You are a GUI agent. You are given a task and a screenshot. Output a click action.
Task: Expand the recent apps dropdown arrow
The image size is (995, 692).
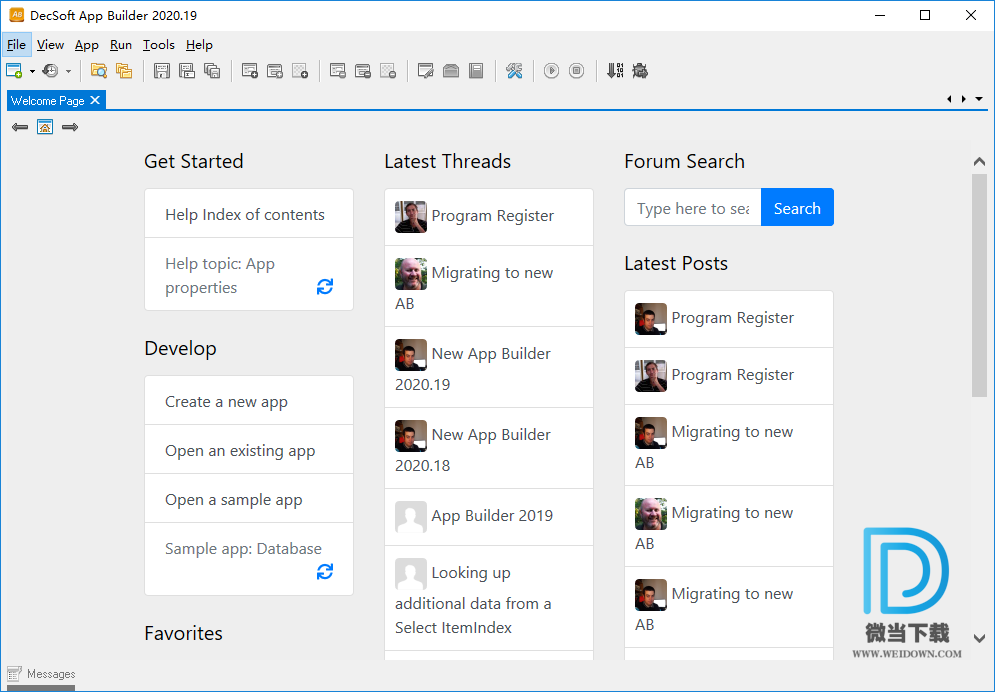coord(68,71)
